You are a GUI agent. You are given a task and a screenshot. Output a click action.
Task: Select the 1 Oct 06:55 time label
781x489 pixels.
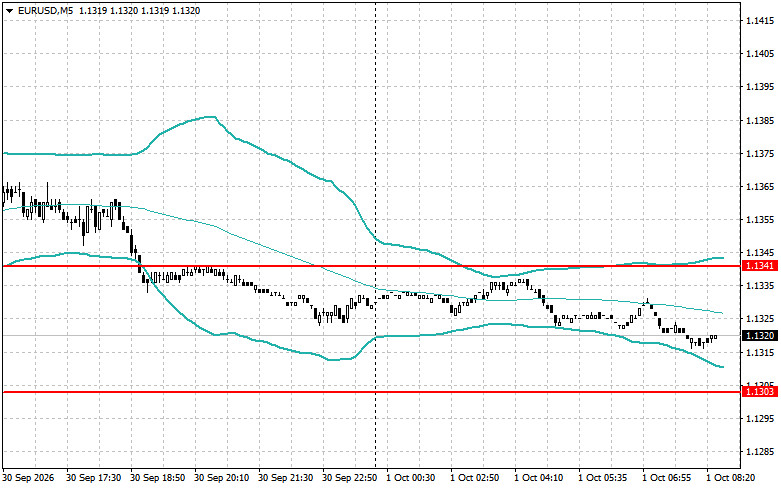tap(666, 478)
